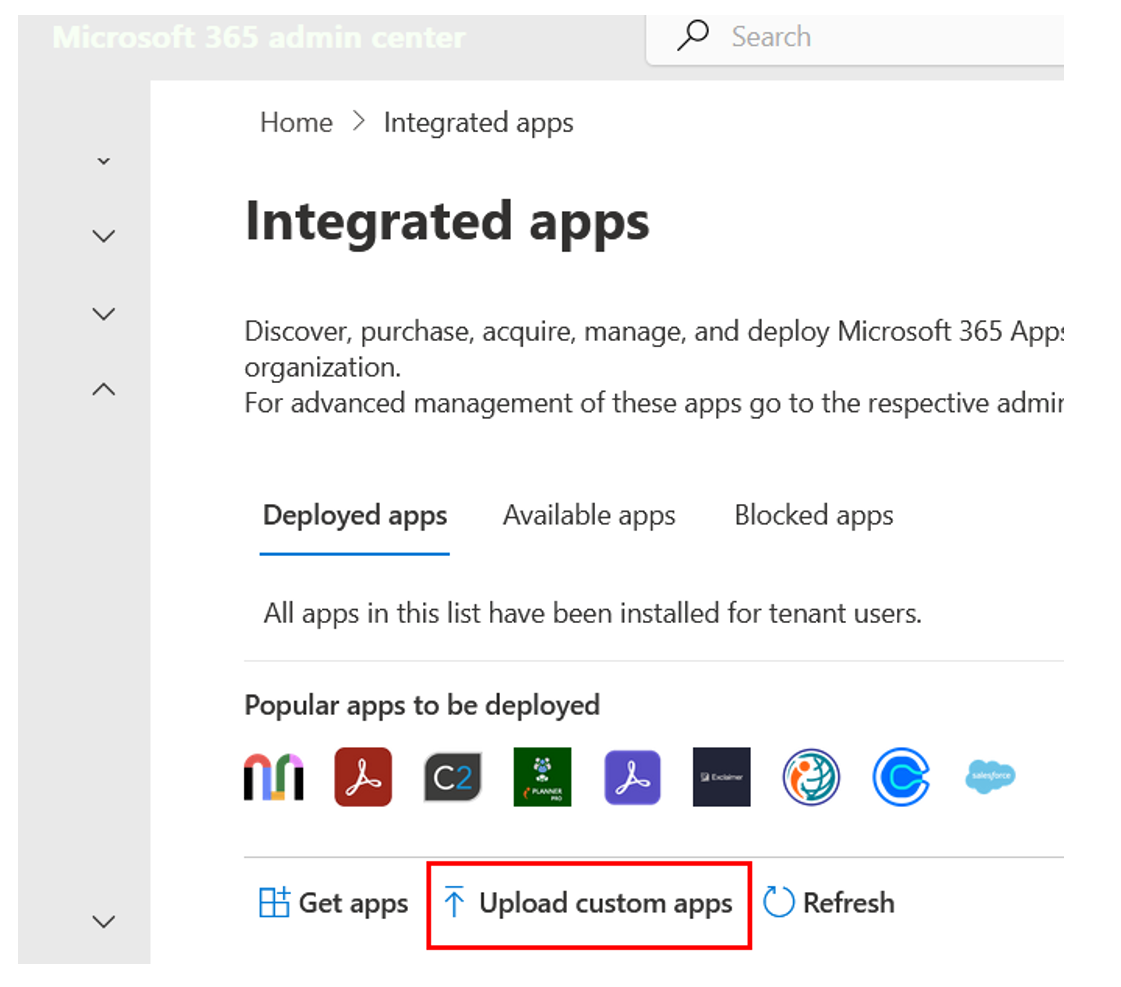
Task: Open the Exclaimer app icon
Action: [722, 777]
